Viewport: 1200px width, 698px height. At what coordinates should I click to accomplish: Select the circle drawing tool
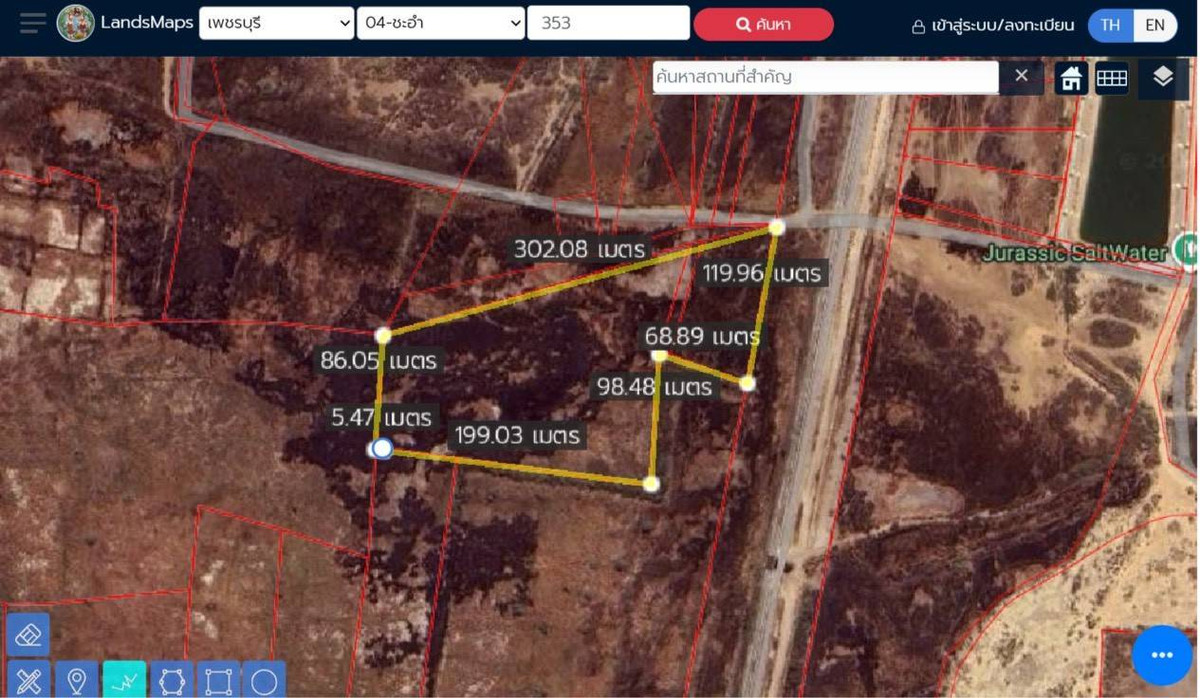click(x=264, y=681)
